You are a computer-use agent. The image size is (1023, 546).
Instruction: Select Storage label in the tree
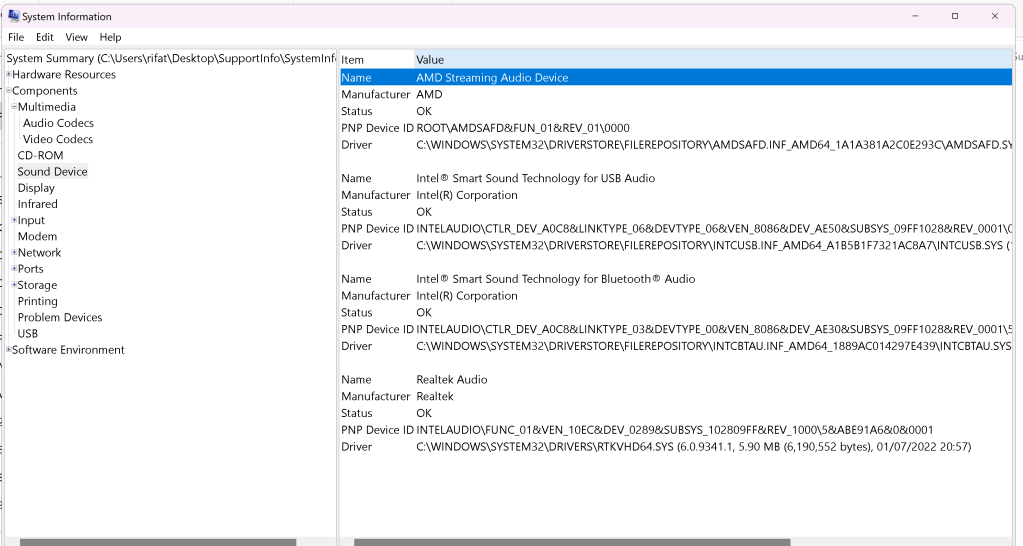pyautogui.click(x=37, y=284)
